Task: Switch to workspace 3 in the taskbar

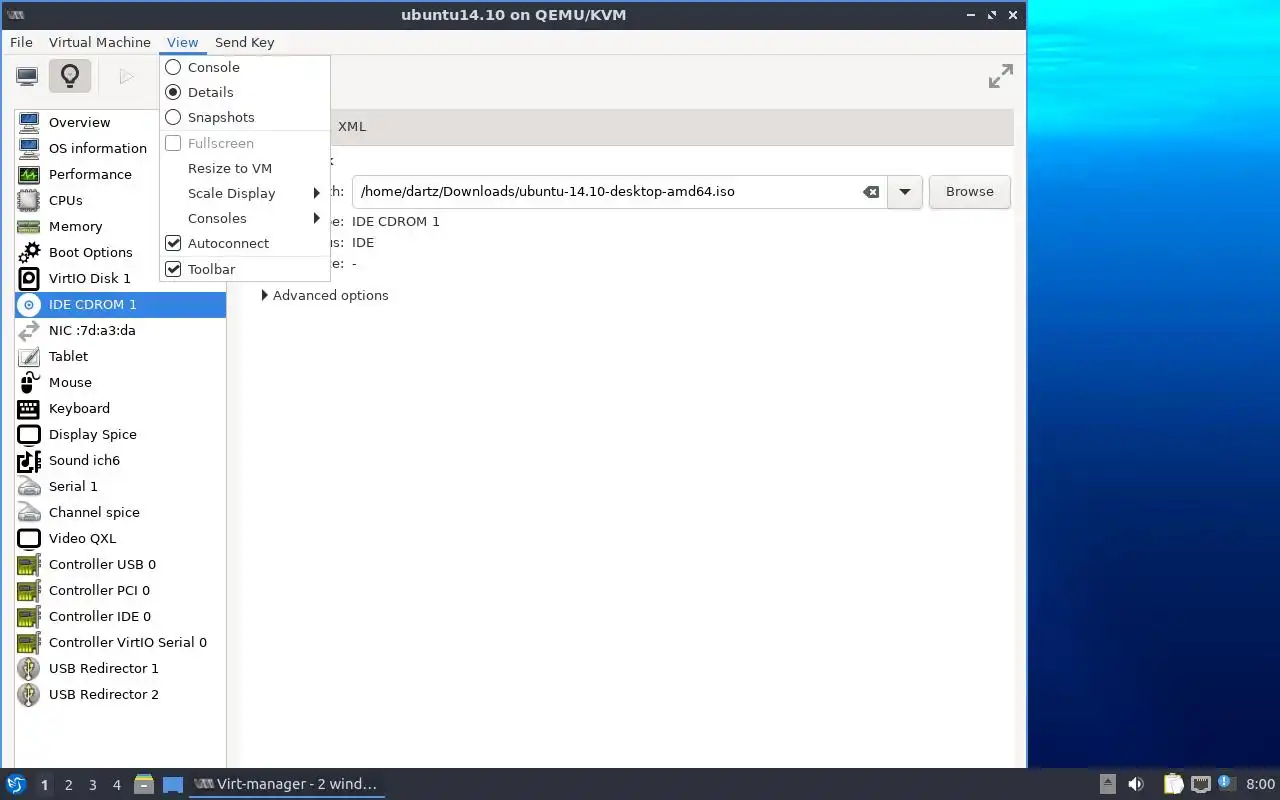Action: click(92, 785)
